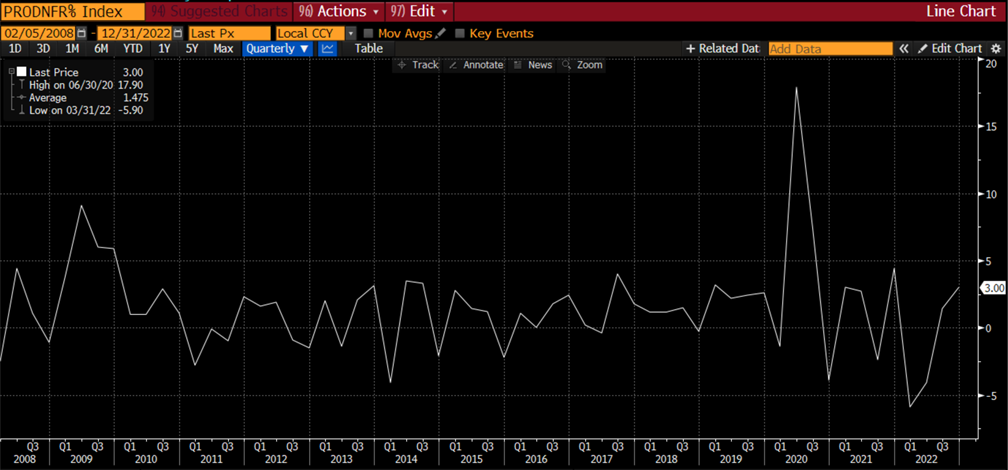Enable the Mov Avgs checkbox
The image size is (1008, 470).
(x=368, y=33)
